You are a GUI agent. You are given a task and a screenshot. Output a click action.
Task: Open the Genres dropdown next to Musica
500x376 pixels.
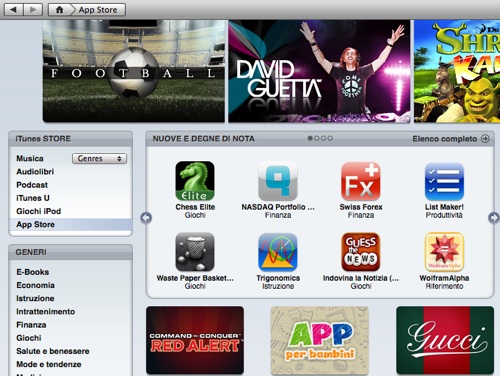[x=99, y=159]
